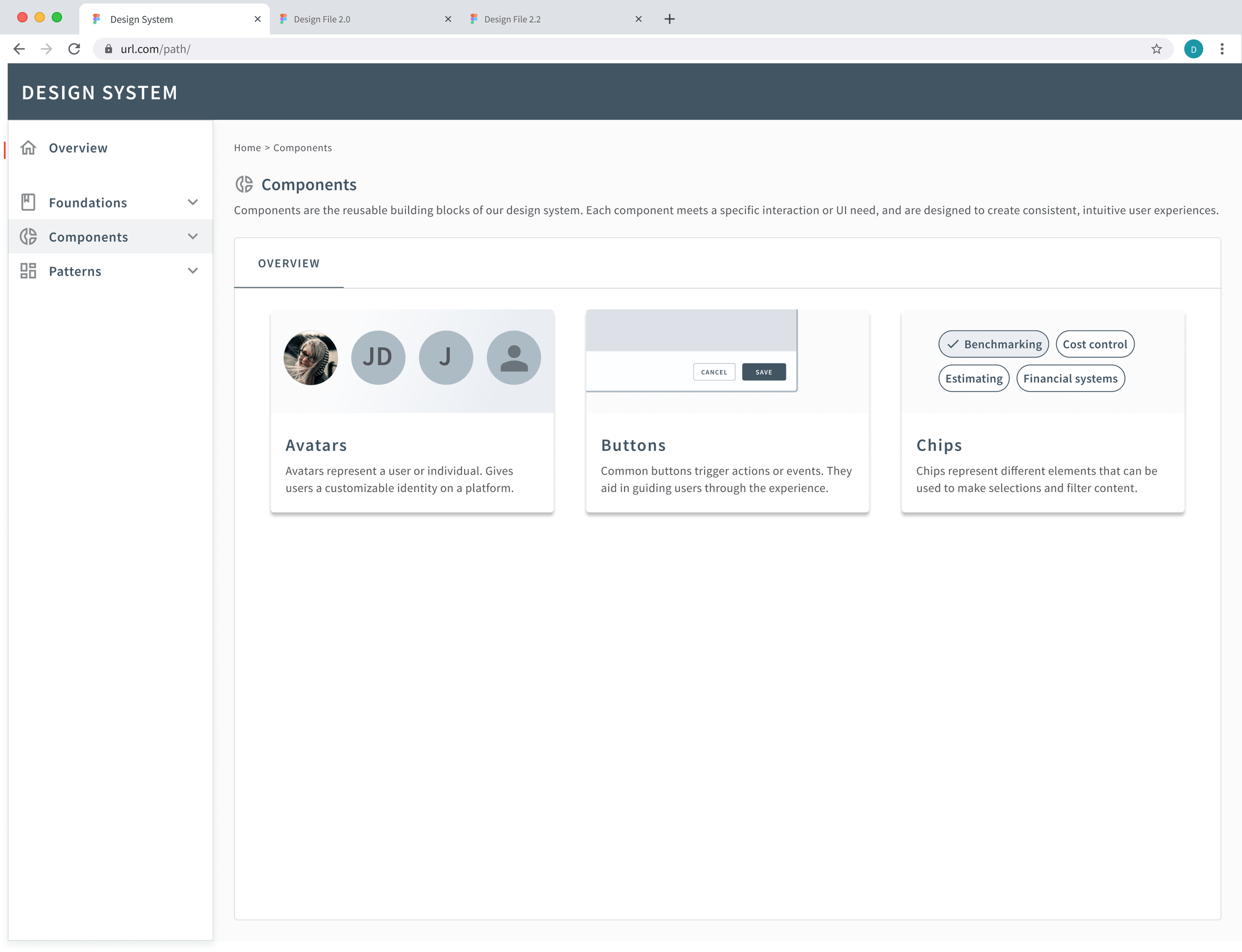Select the Foundations book icon
Image resolution: width=1242 pixels, height=952 pixels.
pos(28,202)
